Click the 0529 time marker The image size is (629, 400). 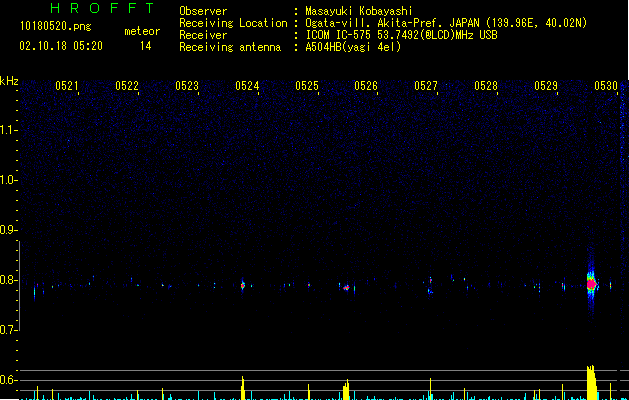[x=546, y=86]
